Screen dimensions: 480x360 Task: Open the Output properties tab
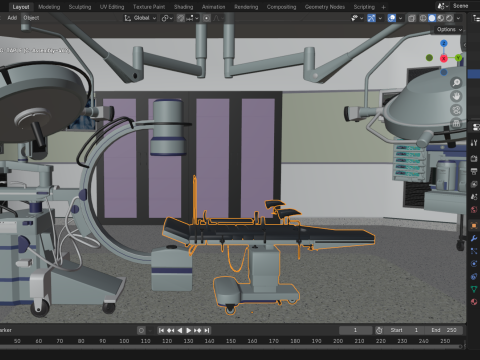click(x=474, y=171)
